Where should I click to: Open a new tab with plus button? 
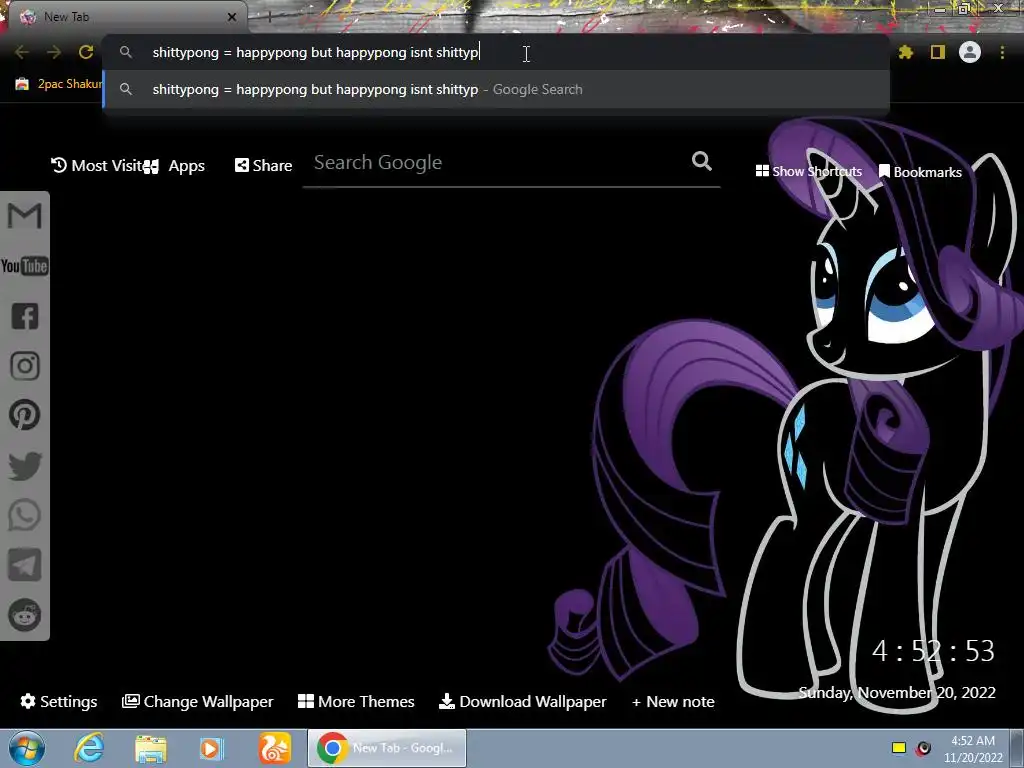point(269,17)
